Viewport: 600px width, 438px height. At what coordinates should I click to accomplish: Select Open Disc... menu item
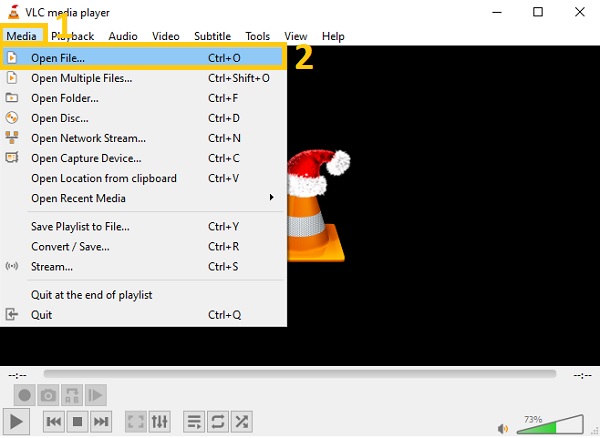coord(143,118)
